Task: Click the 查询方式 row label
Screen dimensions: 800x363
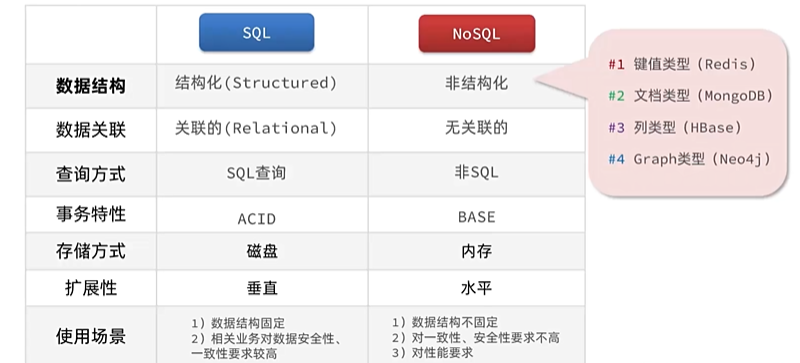Action: pos(91,175)
